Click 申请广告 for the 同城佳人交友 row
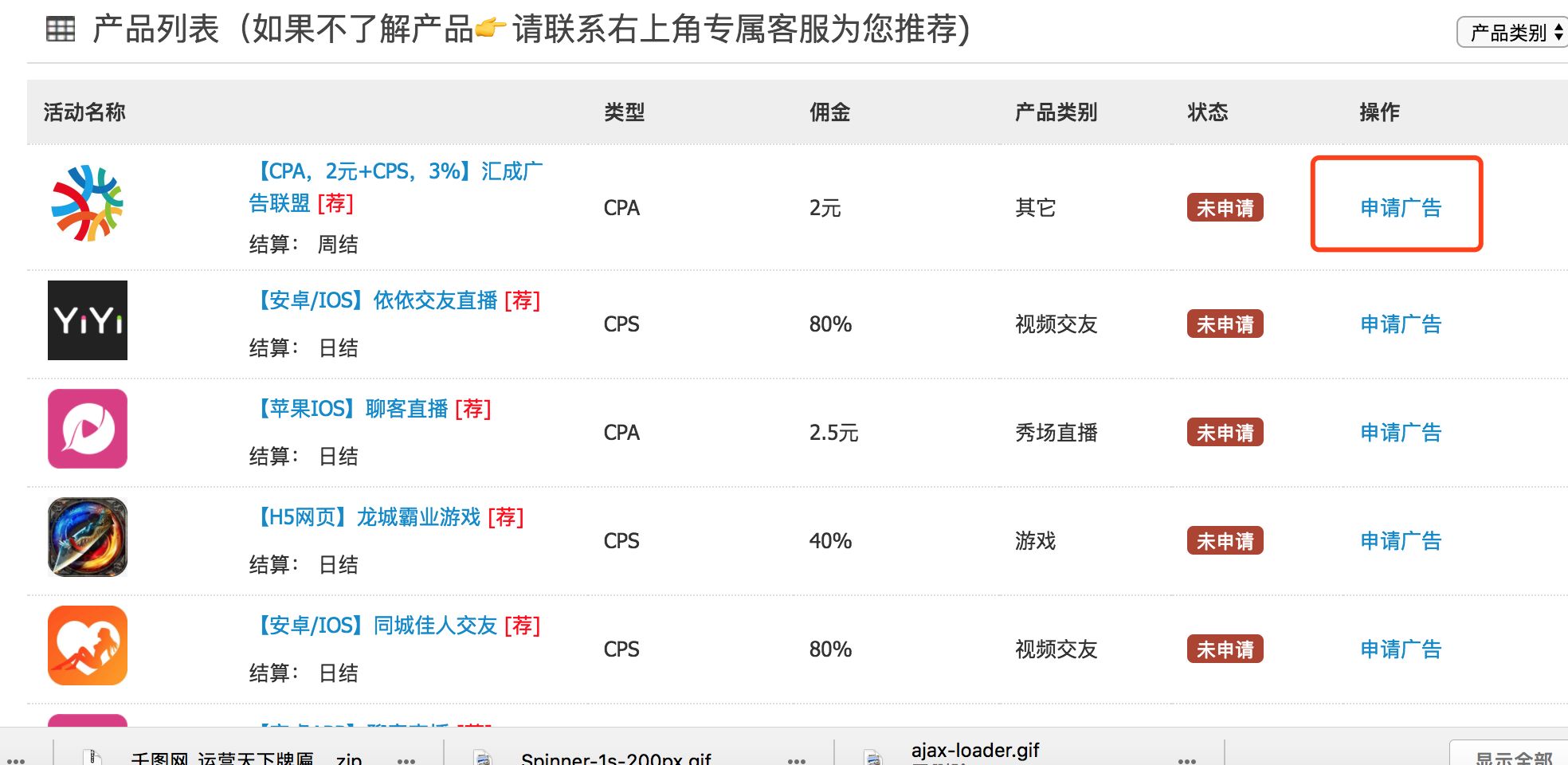Screen dimensions: 1568x765 point(1401,649)
